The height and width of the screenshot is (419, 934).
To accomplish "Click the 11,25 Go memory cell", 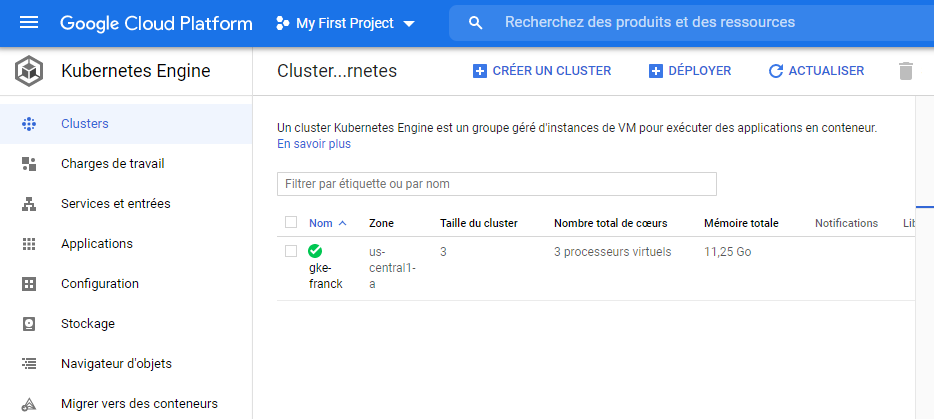I will tap(727, 252).
